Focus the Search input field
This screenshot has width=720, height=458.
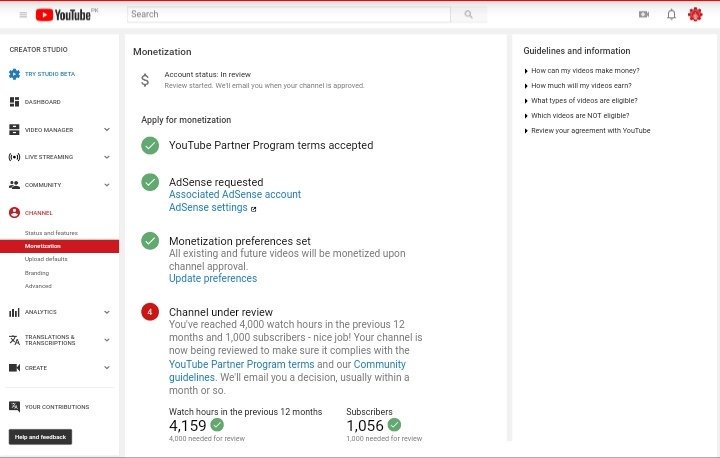pyautogui.click(x=289, y=14)
